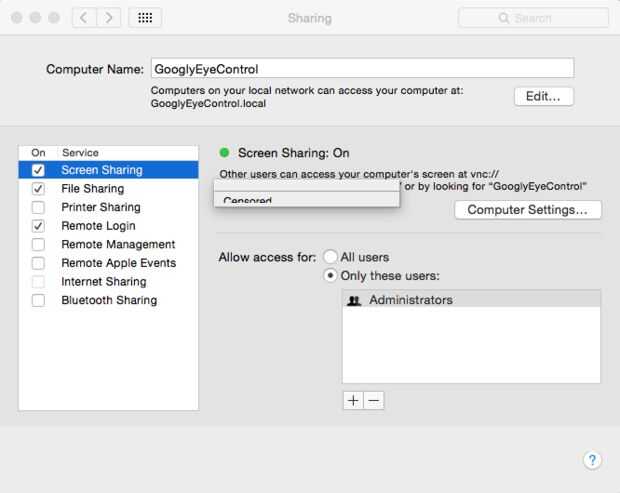Click the Administrators group icon
Viewport: 620px width, 493px height.
(354, 300)
